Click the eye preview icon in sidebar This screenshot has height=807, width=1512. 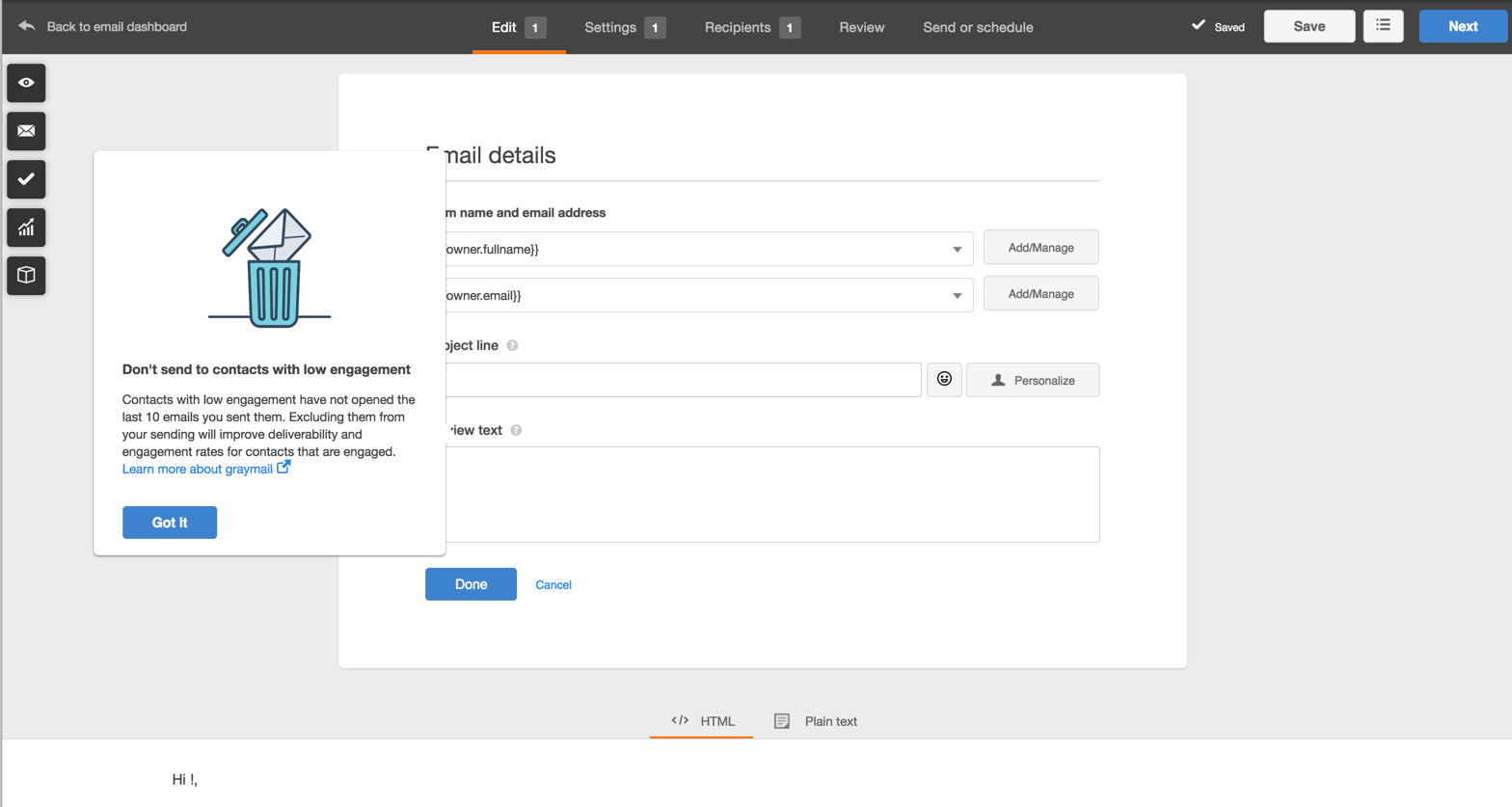[26, 83]
